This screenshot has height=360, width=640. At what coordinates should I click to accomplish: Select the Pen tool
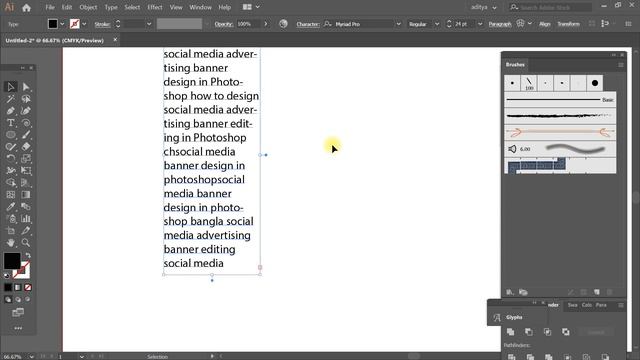[11, 111]
